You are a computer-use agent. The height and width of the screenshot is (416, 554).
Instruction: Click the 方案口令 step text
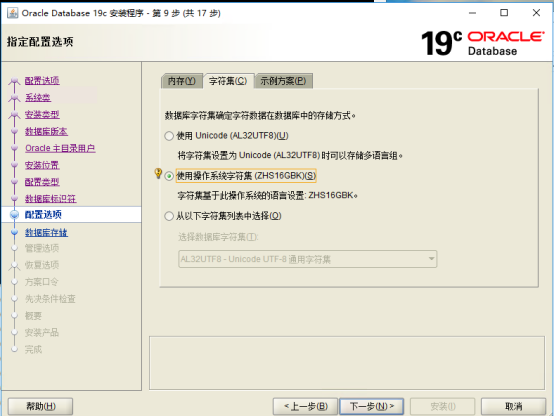click(41, 282)
